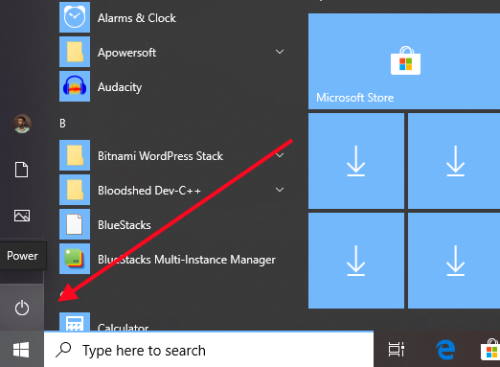500x367 pixels.
Task: Click the Bloodshed Dev-C++ folder icon
Action: (x=75, y=190)
